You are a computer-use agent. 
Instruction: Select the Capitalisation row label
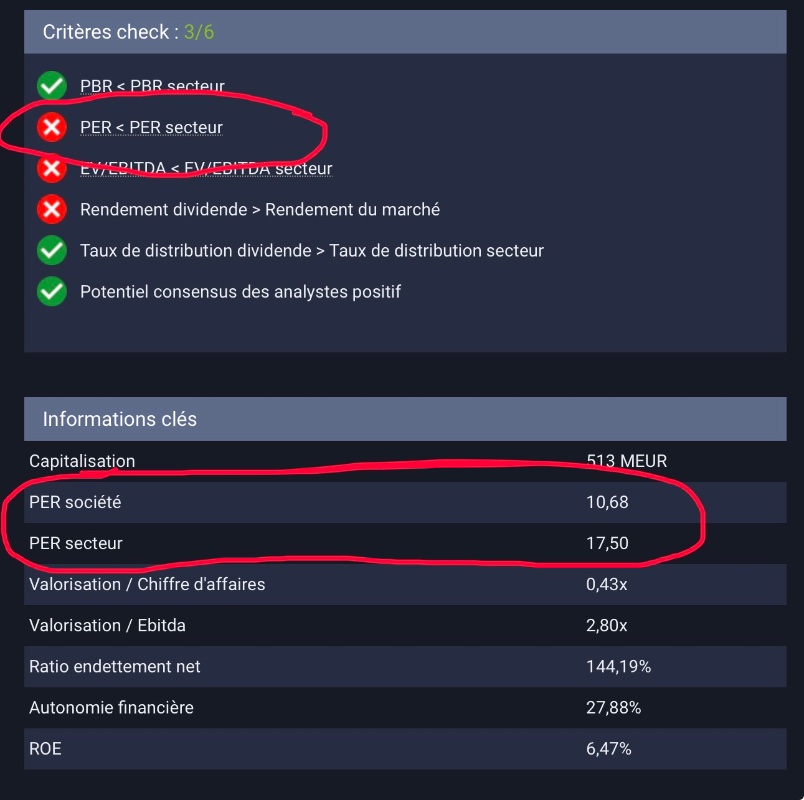(x=82, y=461)
